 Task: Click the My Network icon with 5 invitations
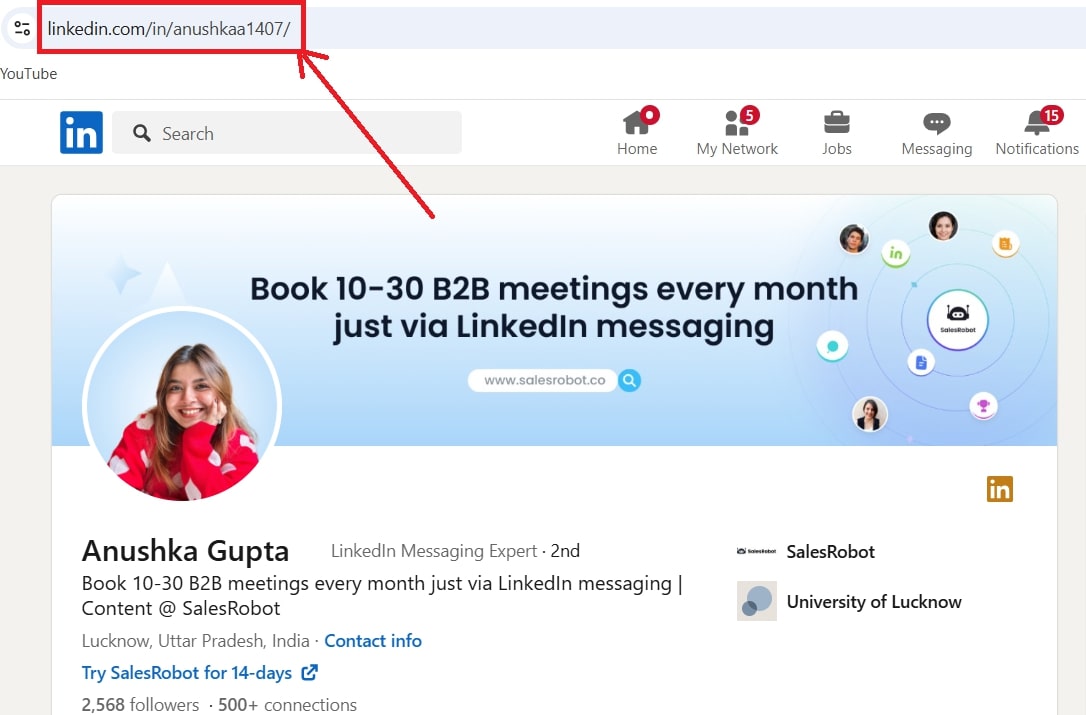click(737, 124)
